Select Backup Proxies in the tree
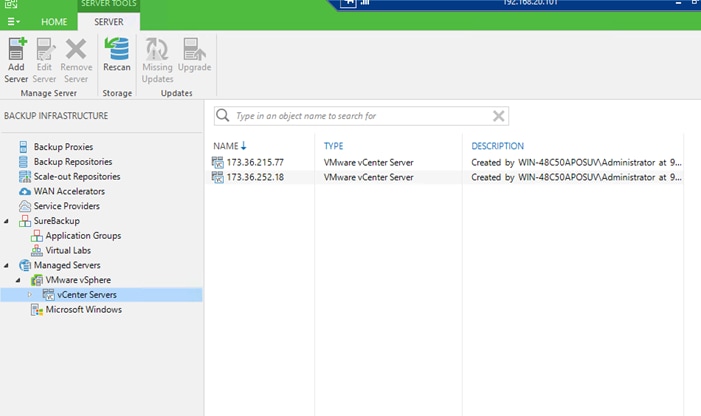701x416 pixels. coord(63,147)
